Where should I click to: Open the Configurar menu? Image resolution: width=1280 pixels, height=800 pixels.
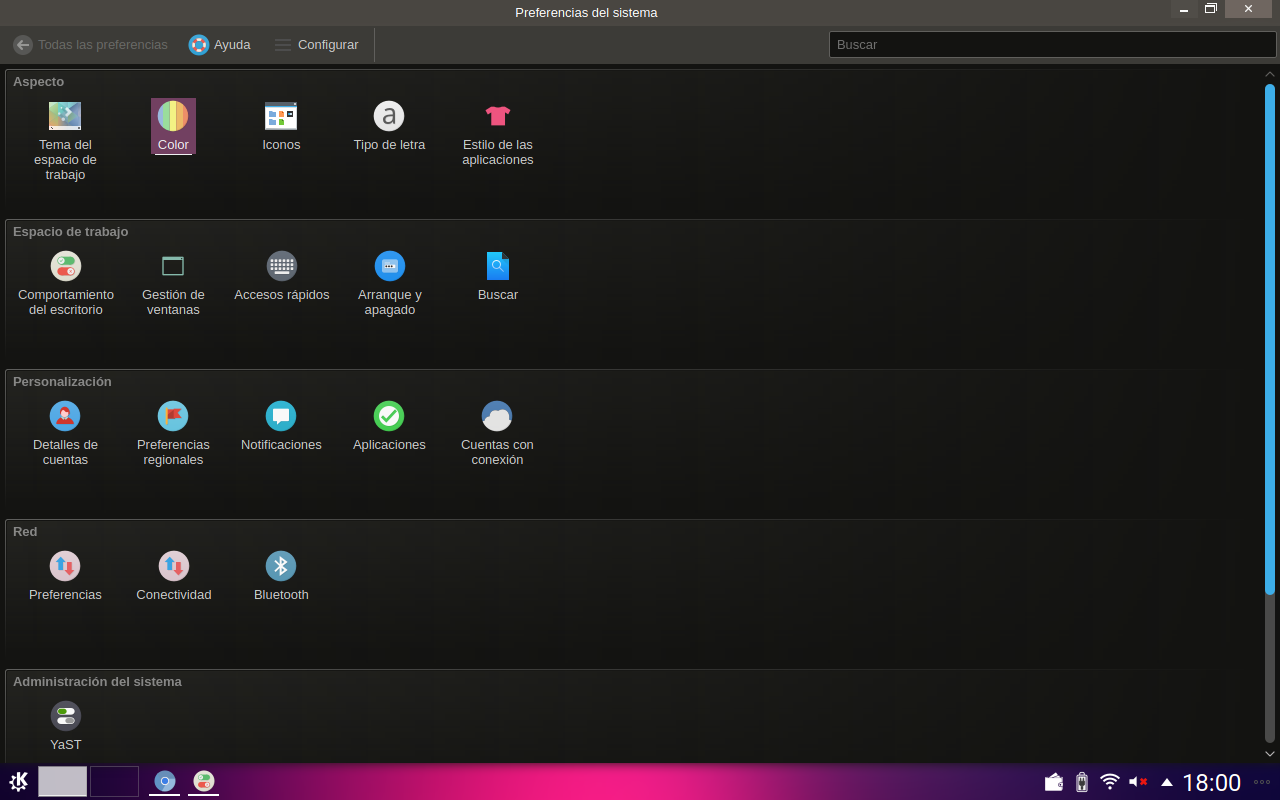316,45
